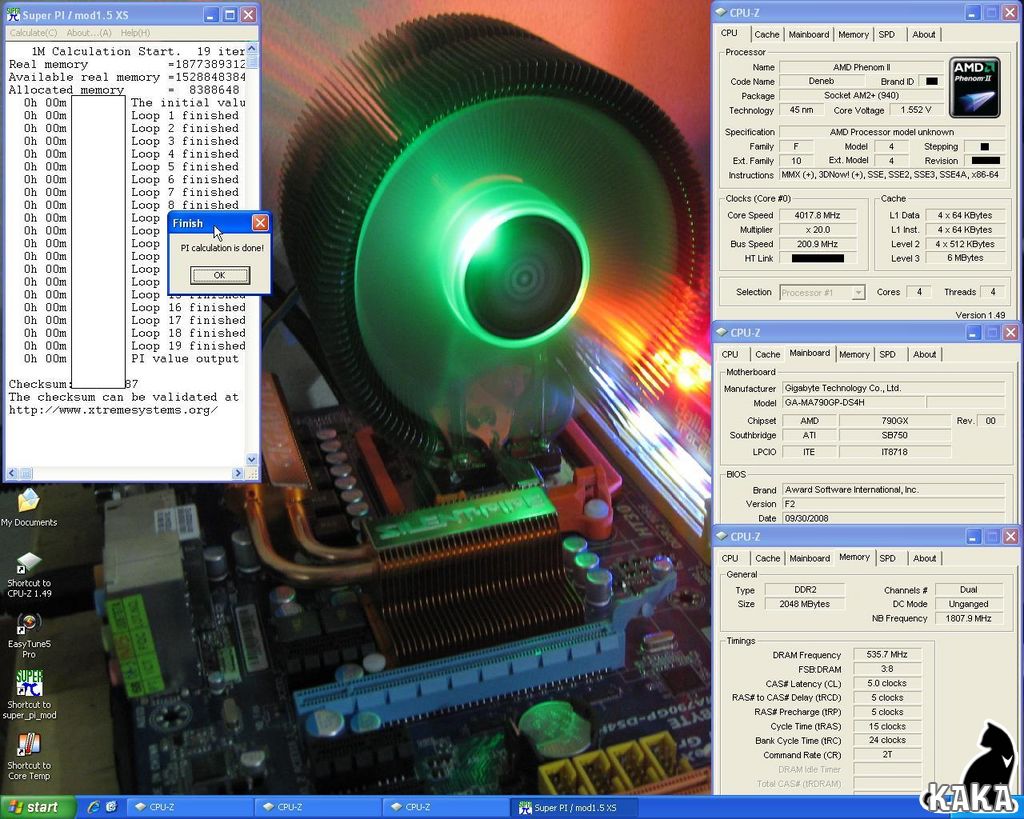Click Super PI horizontal scrollbar right arrow
The width and height of the screenshot is (1024, 819).
click(238, 473)
